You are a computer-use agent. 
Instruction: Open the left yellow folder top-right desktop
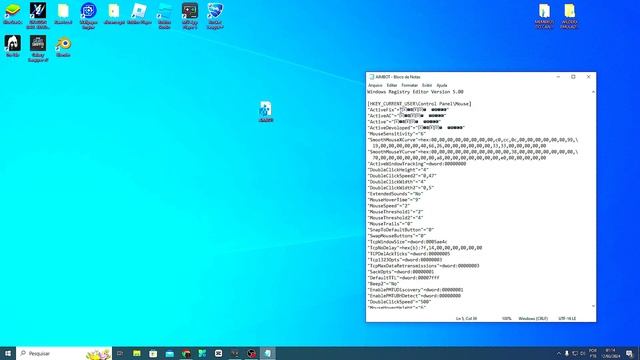coord(544,16)
